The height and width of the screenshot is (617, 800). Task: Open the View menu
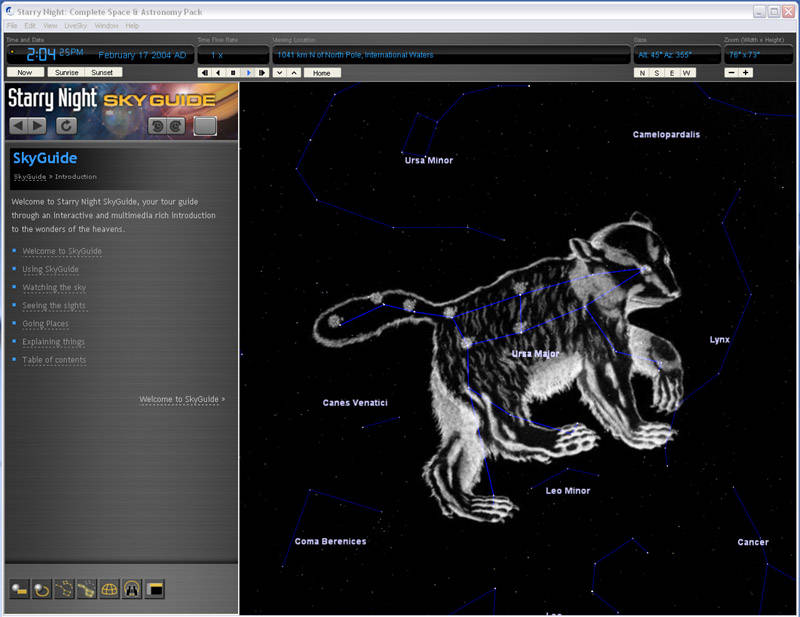click(50, 26)
